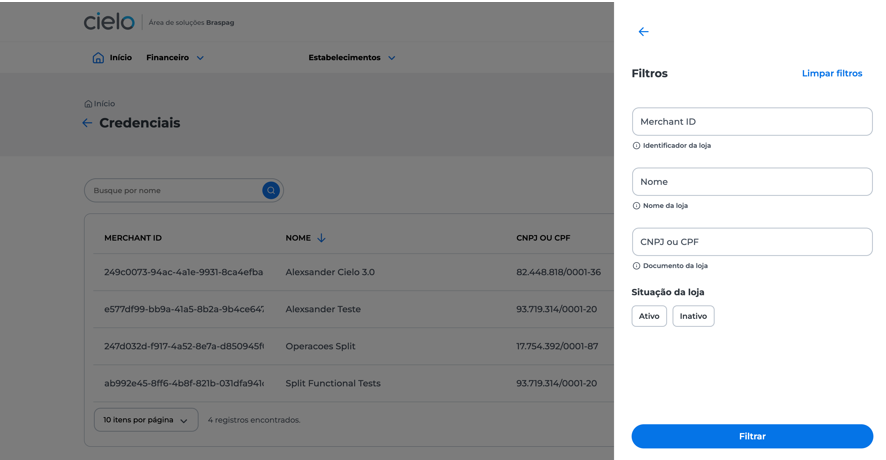
Task: Focus the Nome filter field
Action: pyautogui.click(x=752, y=181)
